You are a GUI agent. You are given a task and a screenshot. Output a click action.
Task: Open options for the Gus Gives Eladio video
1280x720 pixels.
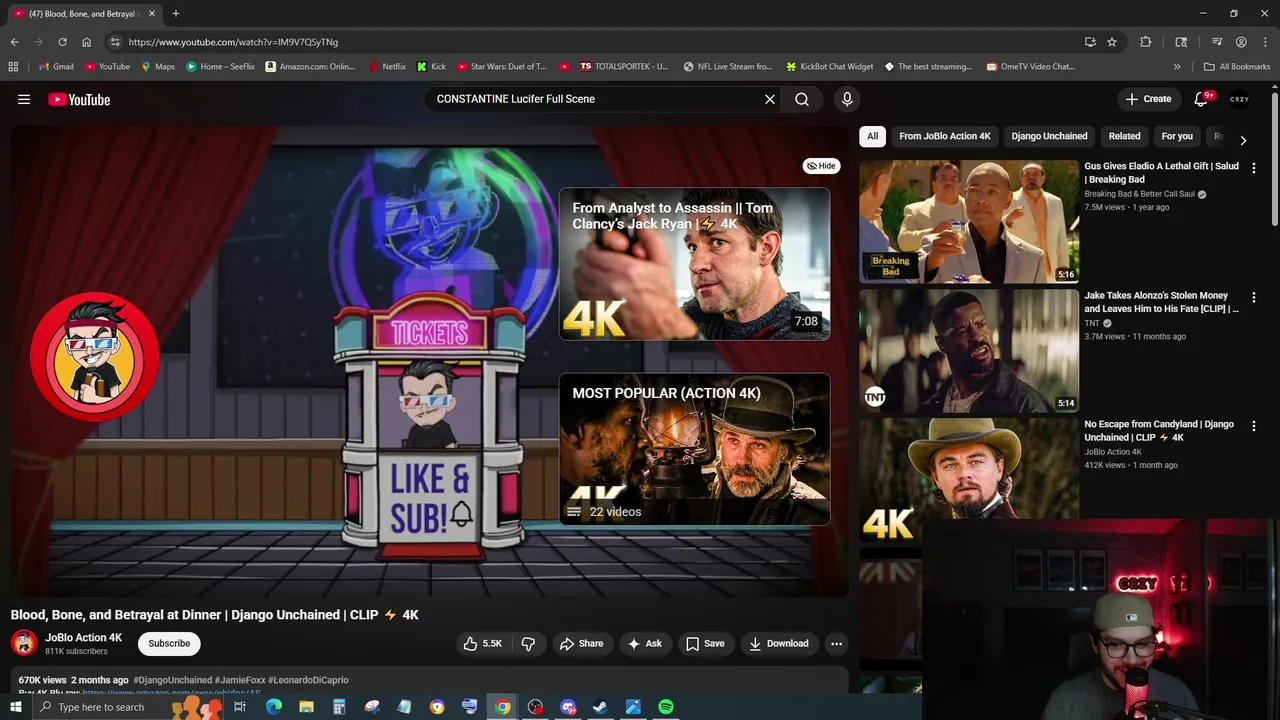point(1254,168)
